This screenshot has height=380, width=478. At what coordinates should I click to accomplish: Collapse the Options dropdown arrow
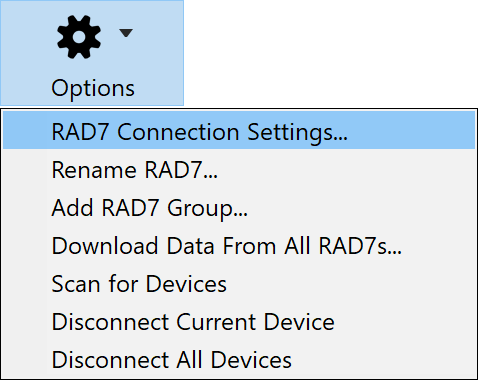[126, 33]
